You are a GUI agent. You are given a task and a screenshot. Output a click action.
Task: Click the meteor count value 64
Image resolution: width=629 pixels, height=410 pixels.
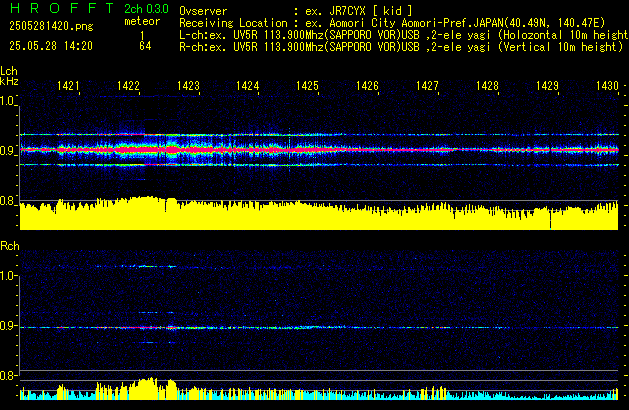pos(145,46)
